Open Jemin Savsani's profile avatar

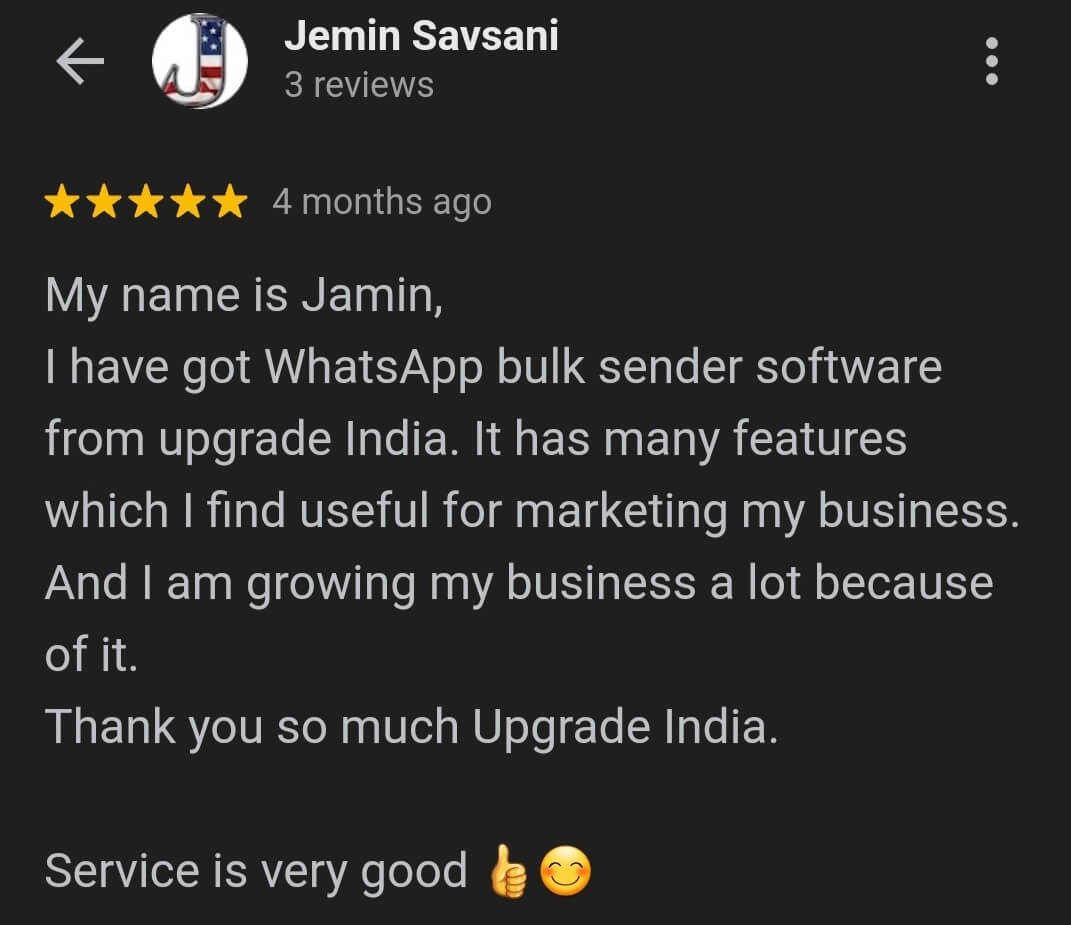(199, 61)
